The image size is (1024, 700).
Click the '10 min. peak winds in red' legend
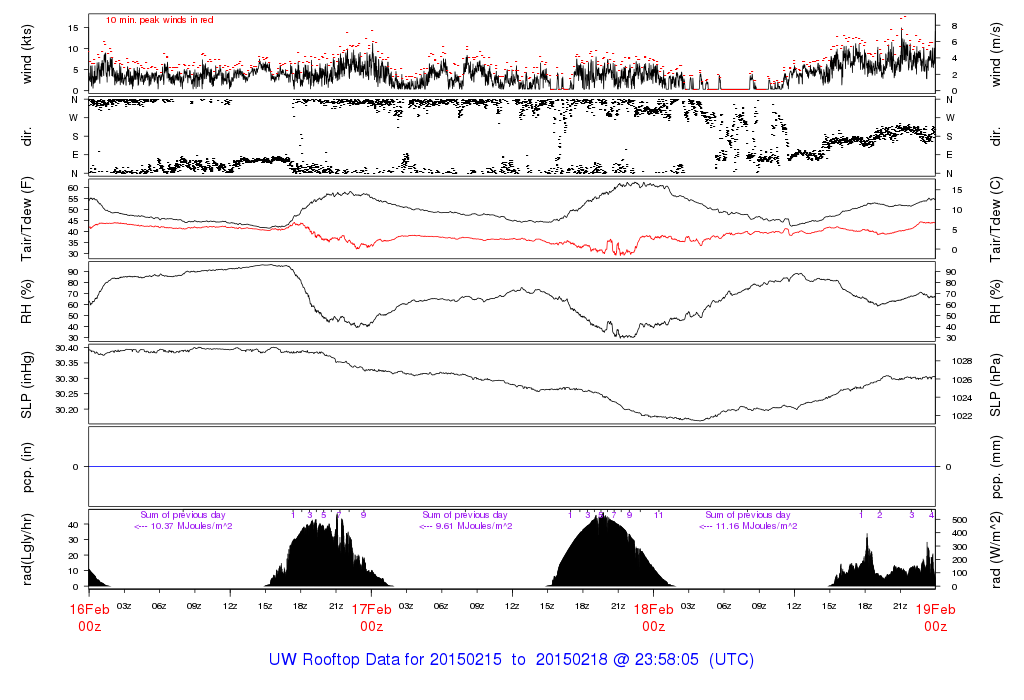160,20
